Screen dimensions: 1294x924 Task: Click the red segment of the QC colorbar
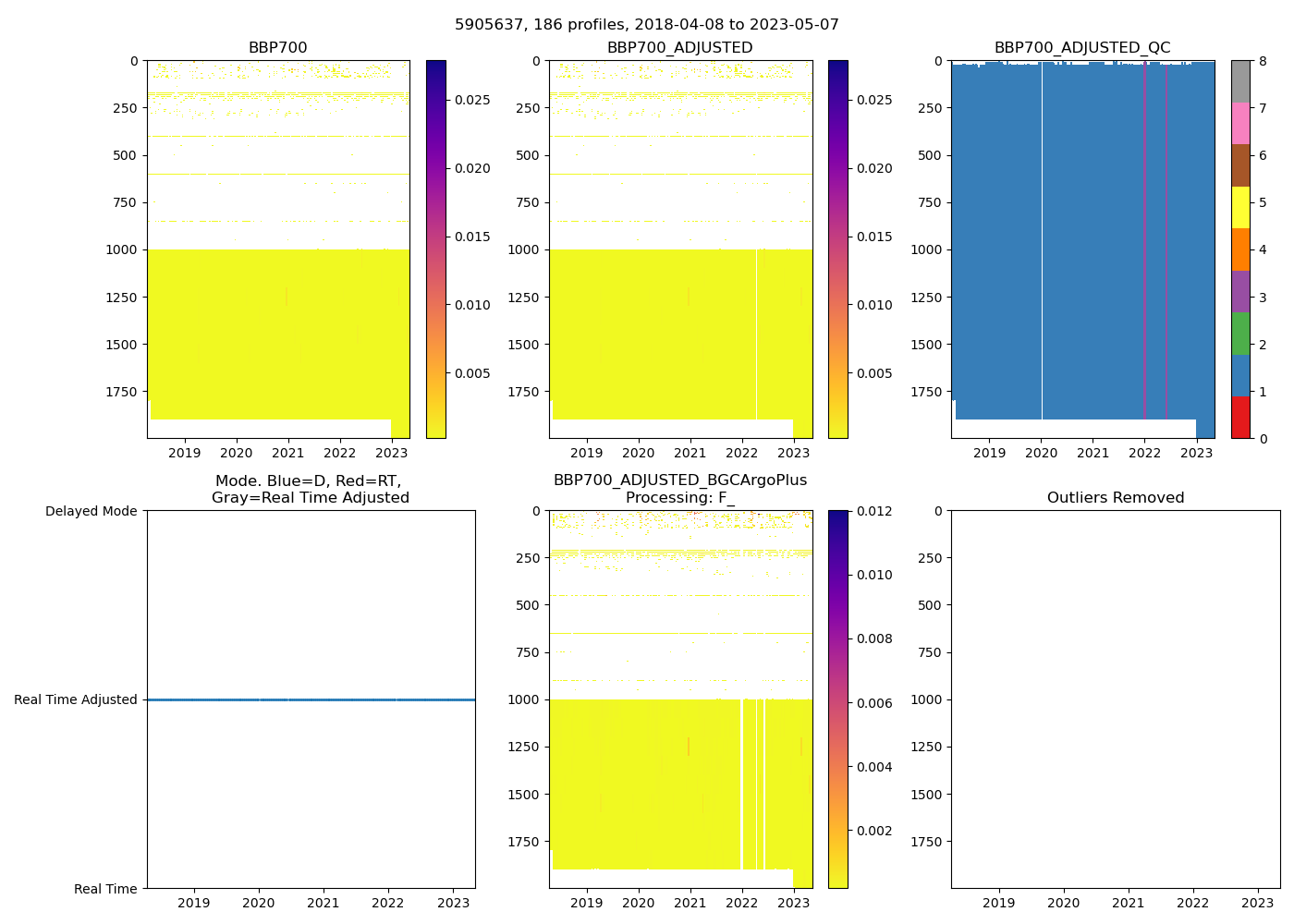1240,418
